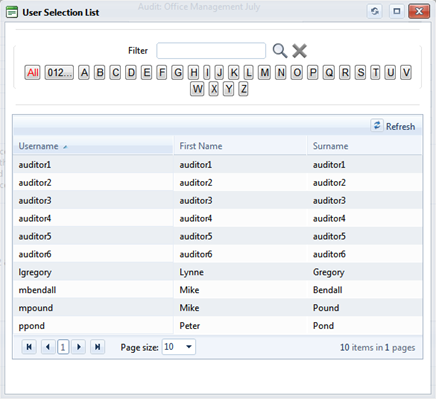Click the Refresh button in grid header
The height and width of the screenshot is (399, 436).
(393, 126)
